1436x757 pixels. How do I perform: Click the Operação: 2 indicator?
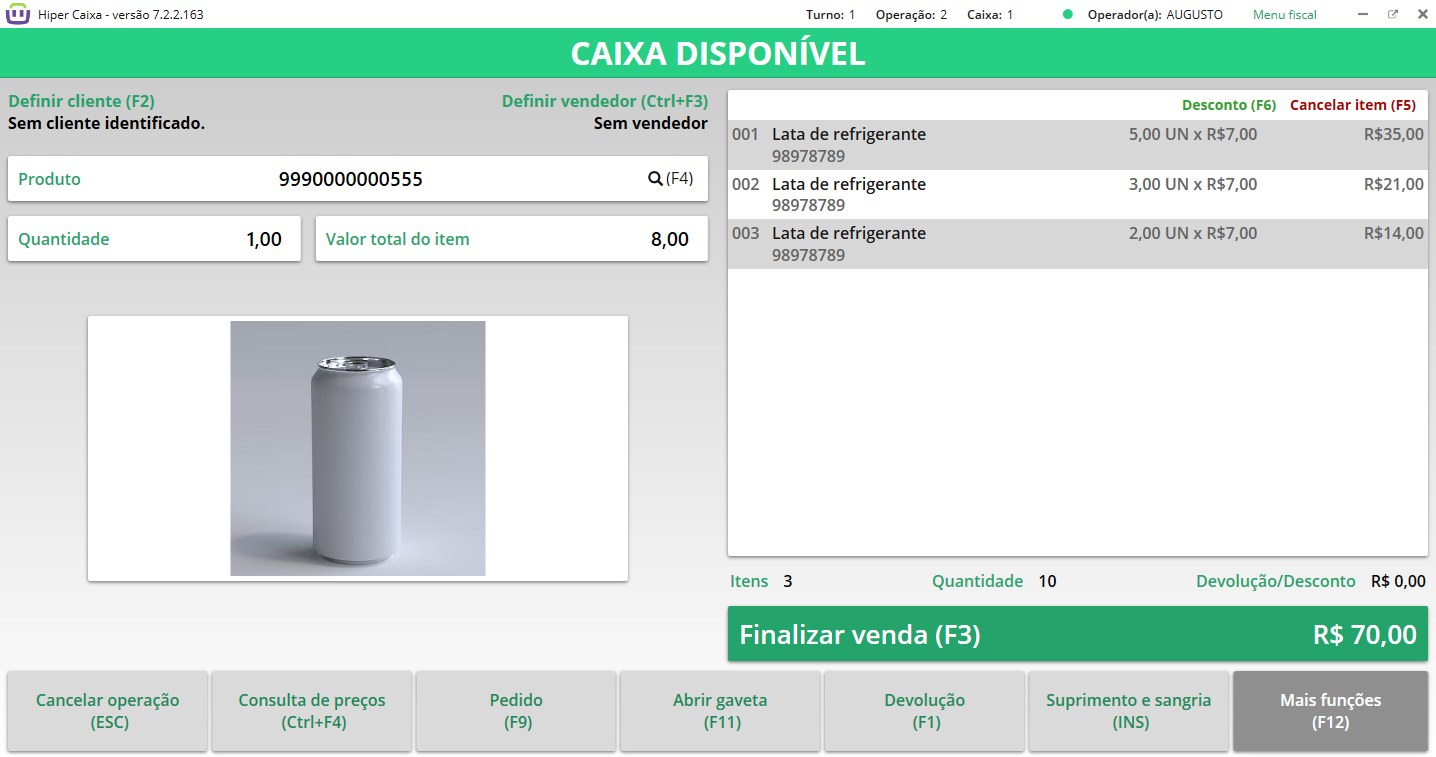point(911,15)
